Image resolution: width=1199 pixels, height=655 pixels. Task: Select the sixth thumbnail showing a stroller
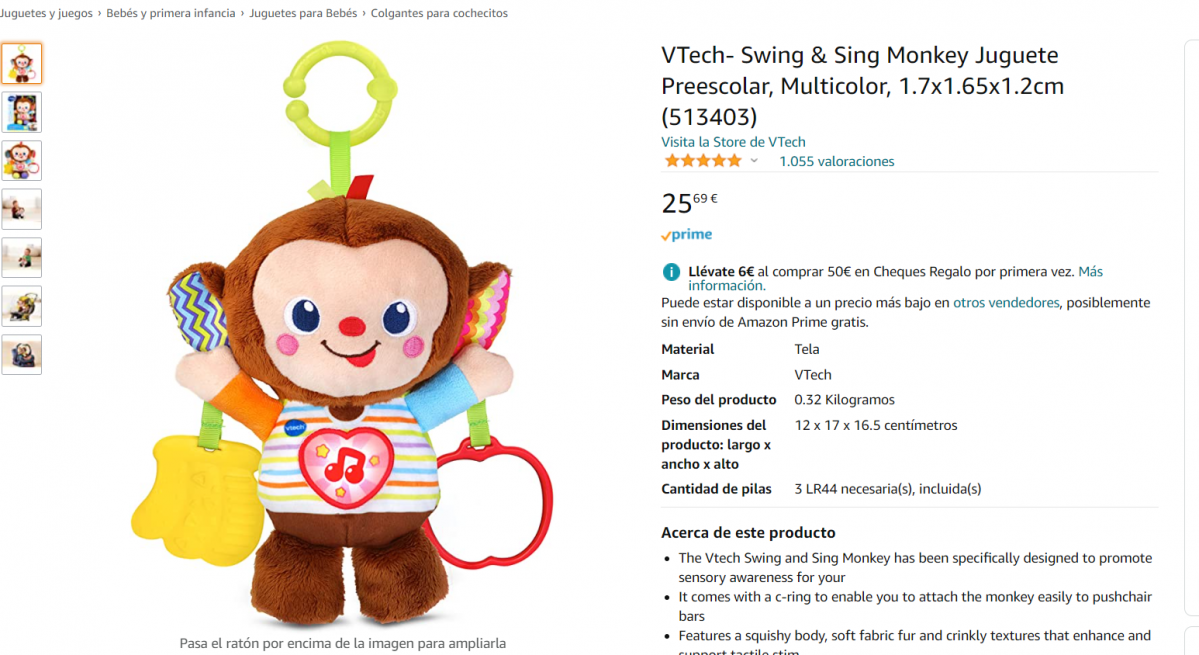click(x=21, y=306)
